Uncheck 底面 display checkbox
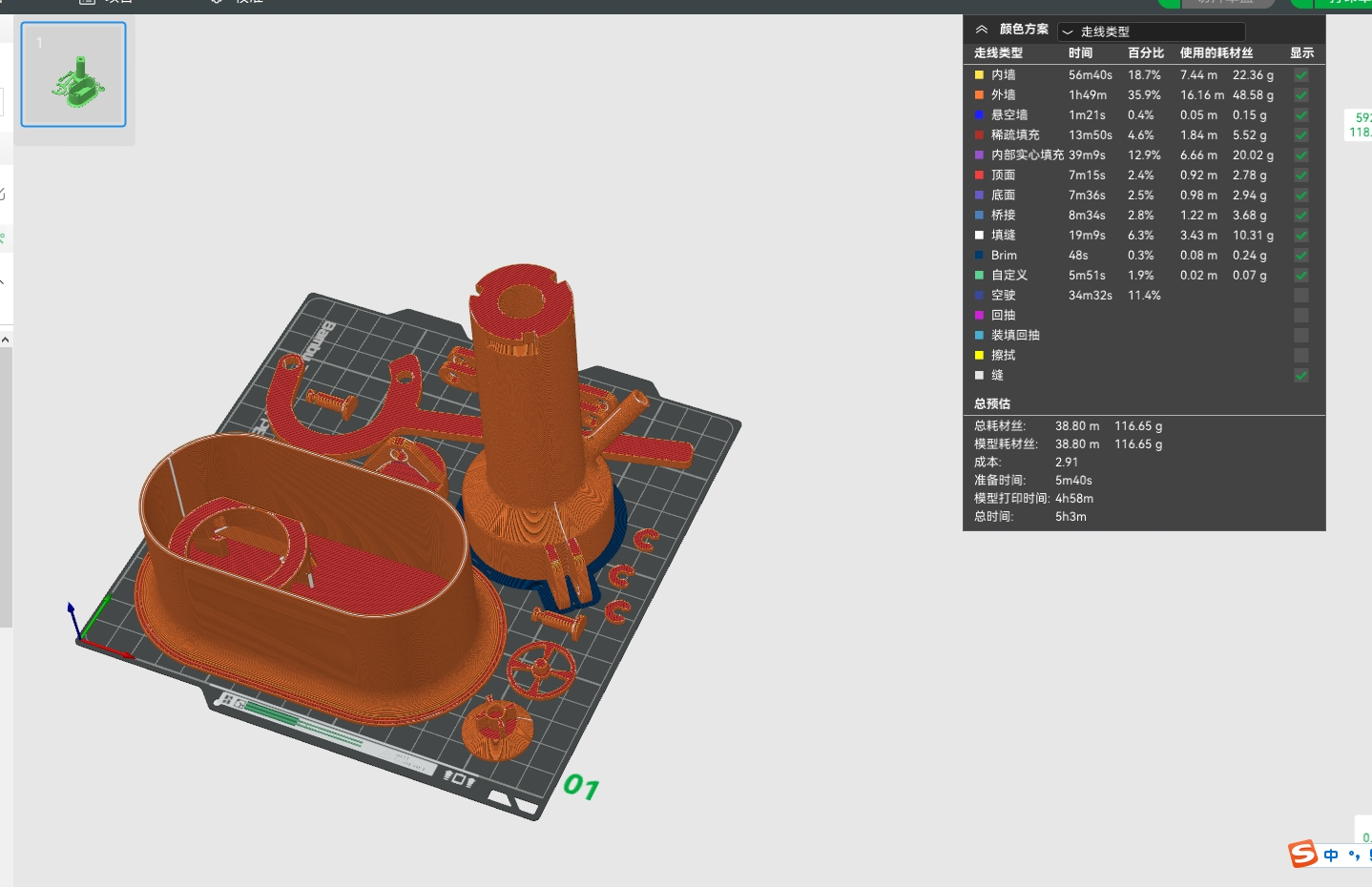The image size is (1372, 887). (1301, 196)
